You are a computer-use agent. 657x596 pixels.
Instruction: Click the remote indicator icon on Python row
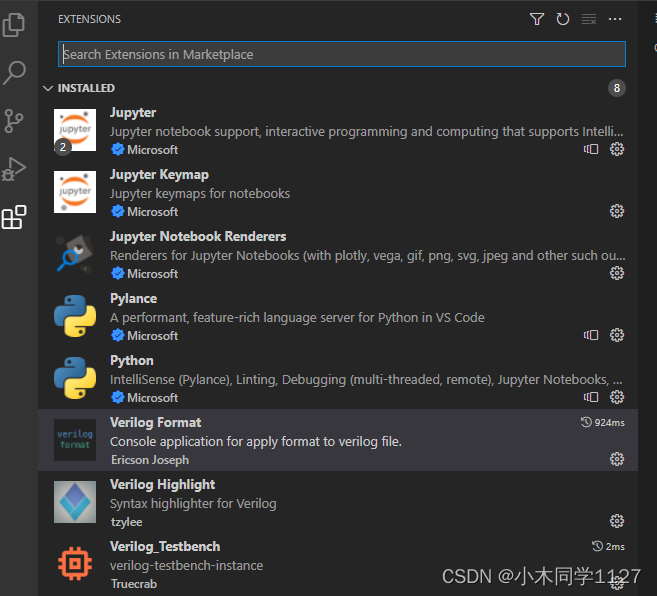point(591,397)
